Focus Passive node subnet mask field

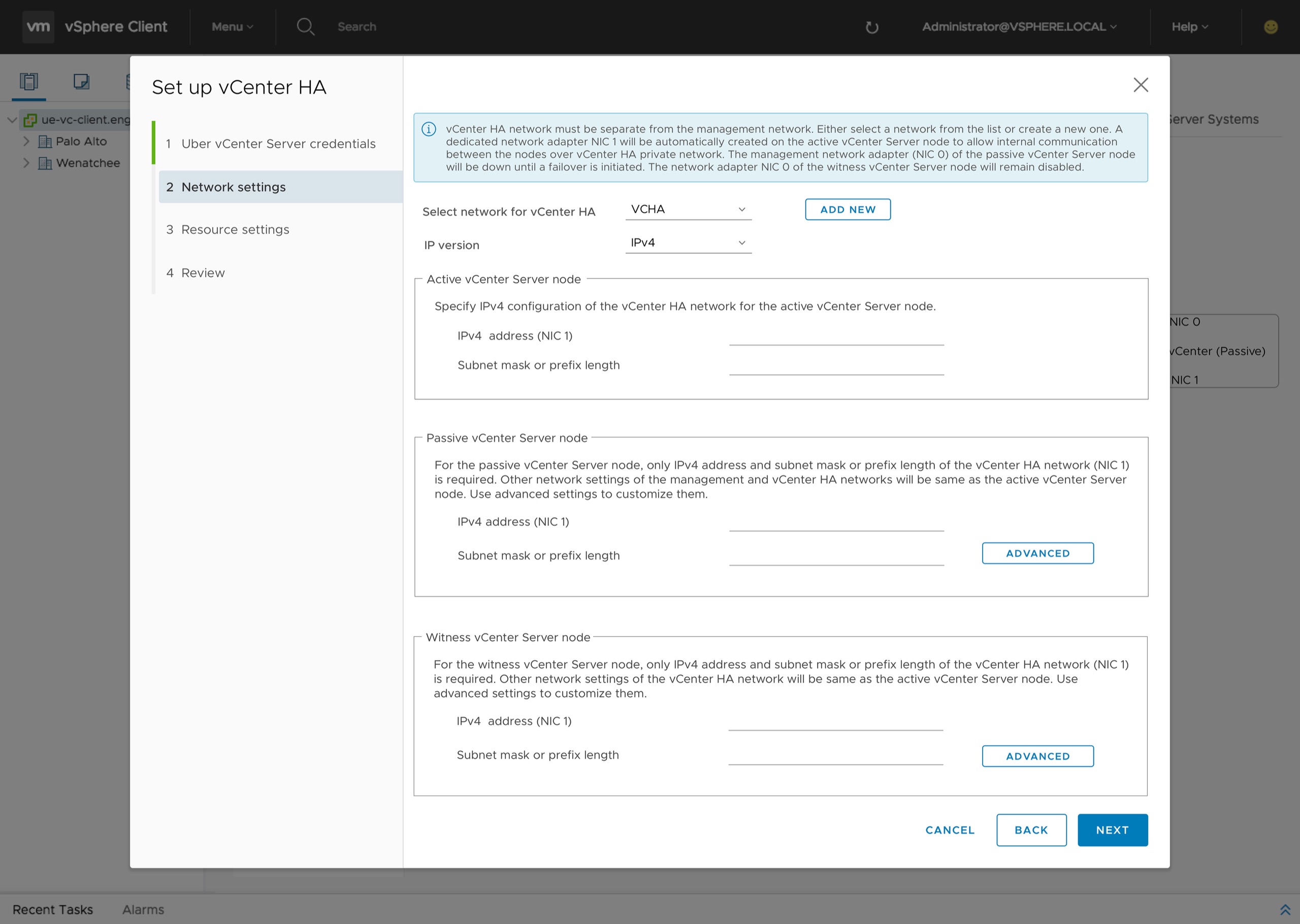tap(836, 556)
